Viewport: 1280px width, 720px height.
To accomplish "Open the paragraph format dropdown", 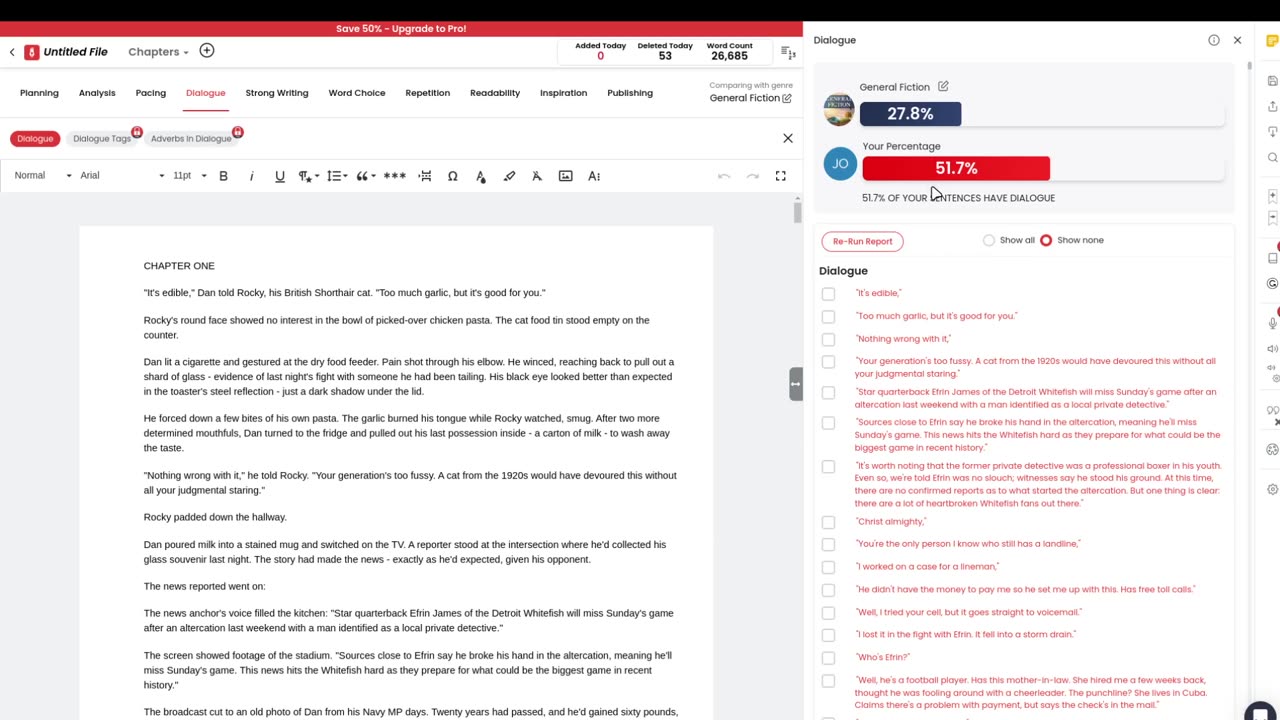I will coord(309,176).
